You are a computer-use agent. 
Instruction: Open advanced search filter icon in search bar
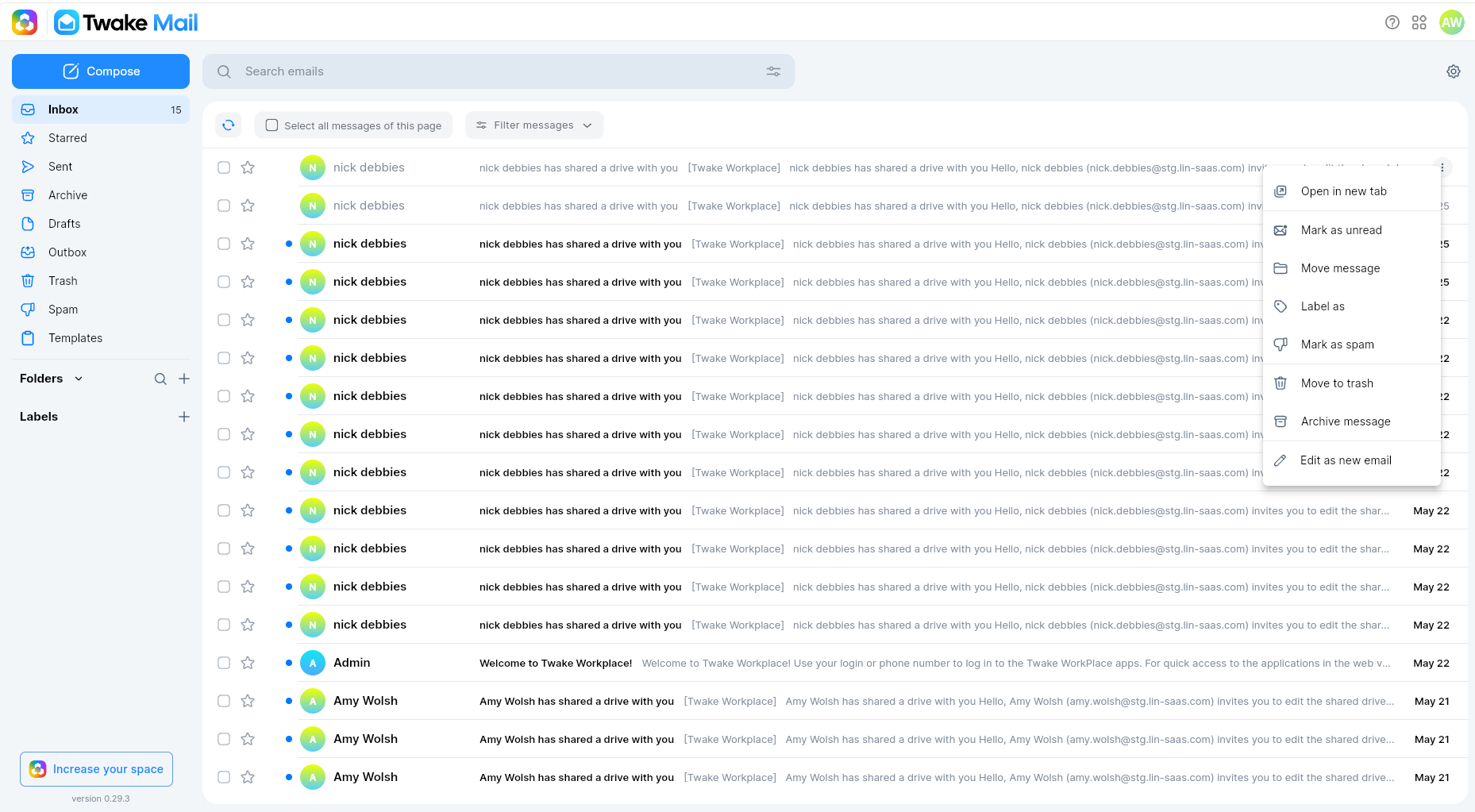point(773,71)
